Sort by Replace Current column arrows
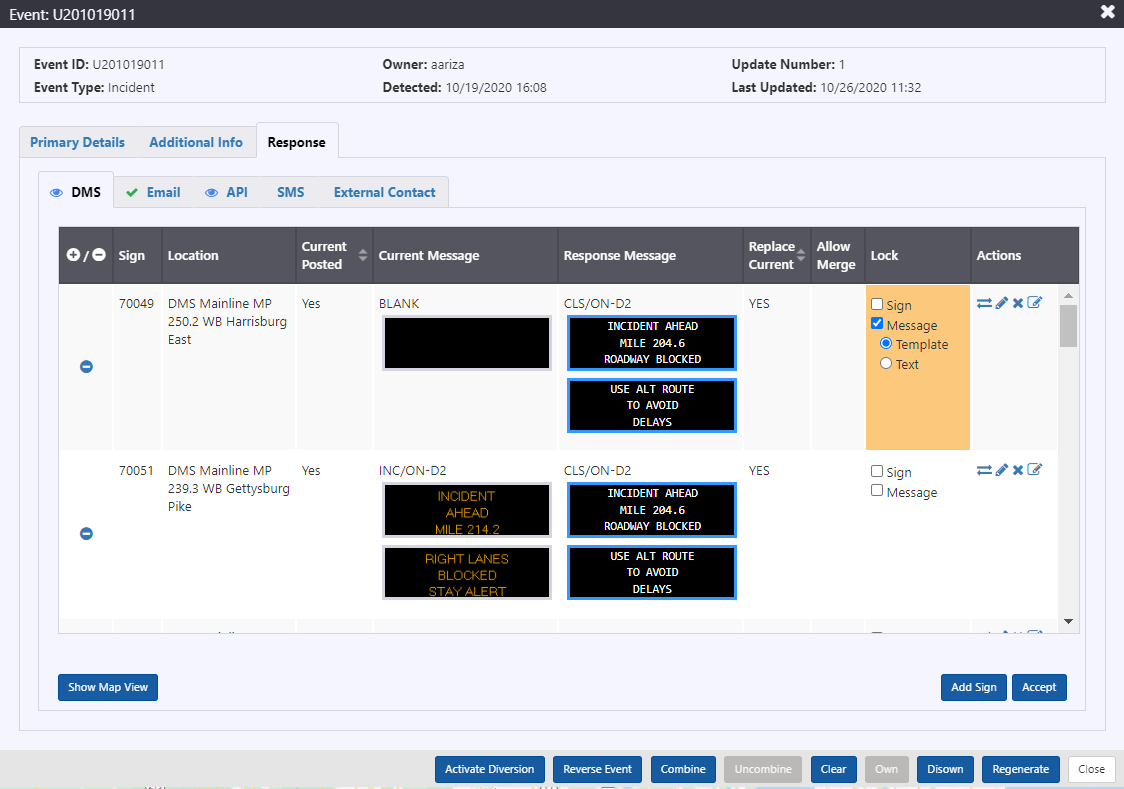1124x789 pixels. point(801,255)
